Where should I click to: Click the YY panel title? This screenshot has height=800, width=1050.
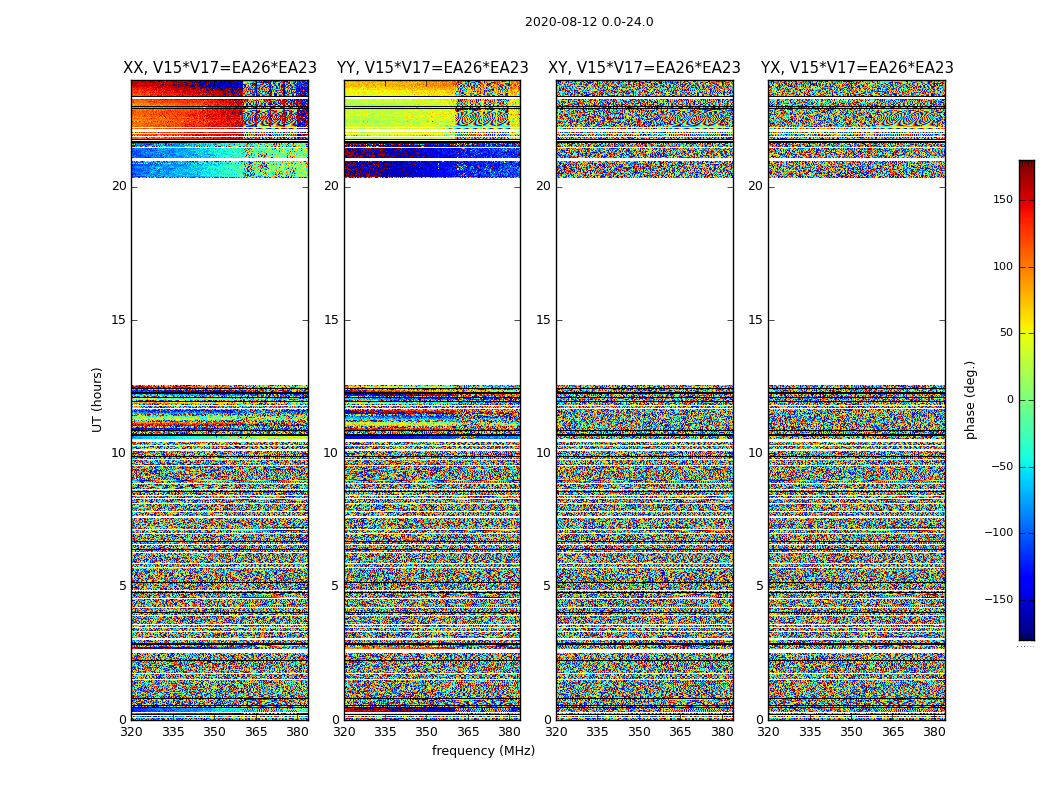(x=433, y=68)
